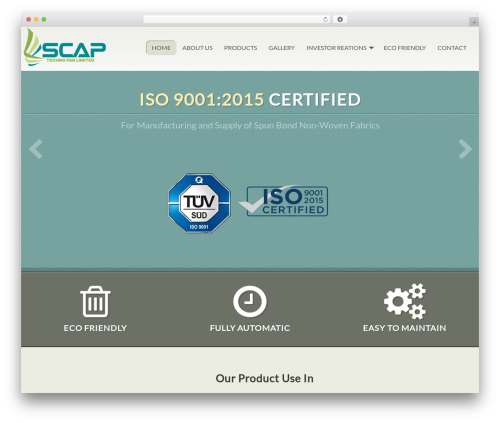
Task: Maximize the window with green button
Action: [x=44, y=20]
